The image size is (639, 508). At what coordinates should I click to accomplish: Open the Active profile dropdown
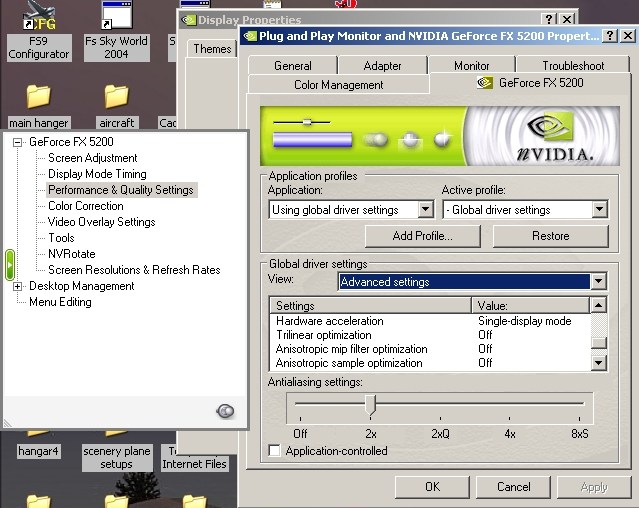599,210
